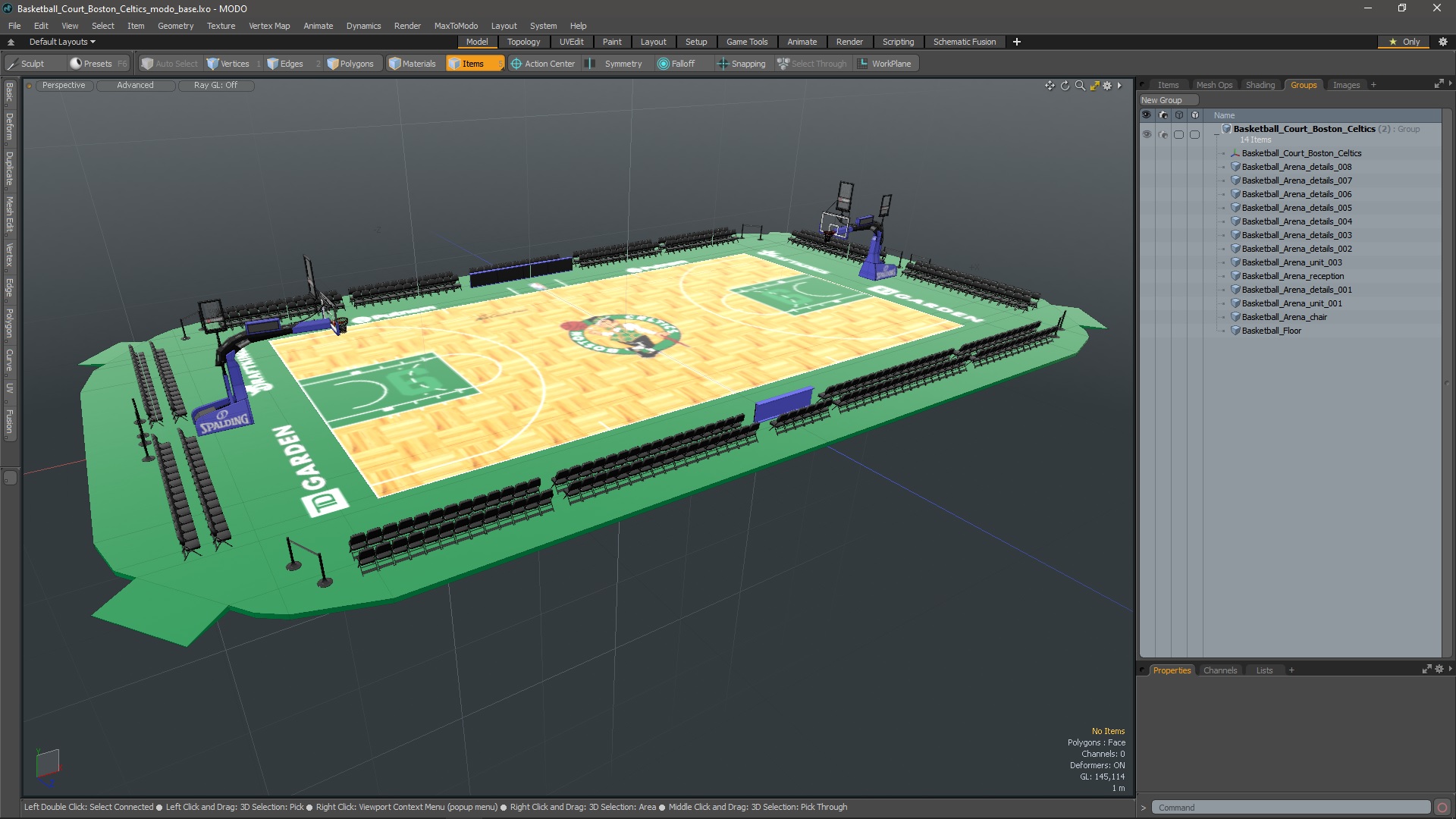
Task: Click the viewport pan/move icon
Action: coord(1050,86)
